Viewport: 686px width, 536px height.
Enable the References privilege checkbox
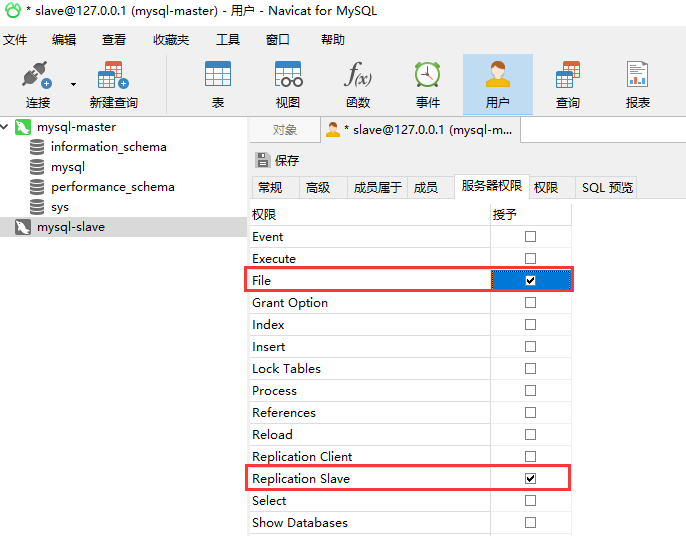click(x=530, y=413)
